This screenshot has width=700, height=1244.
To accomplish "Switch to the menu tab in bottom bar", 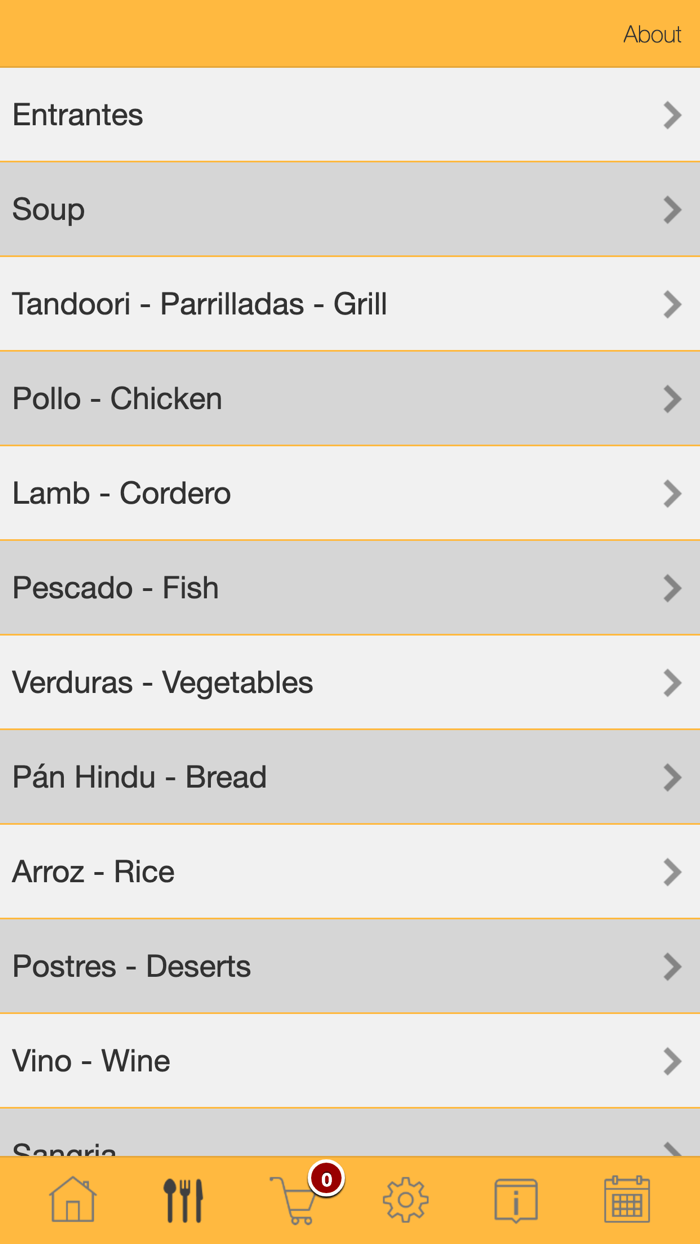I will click(182, 1199).
